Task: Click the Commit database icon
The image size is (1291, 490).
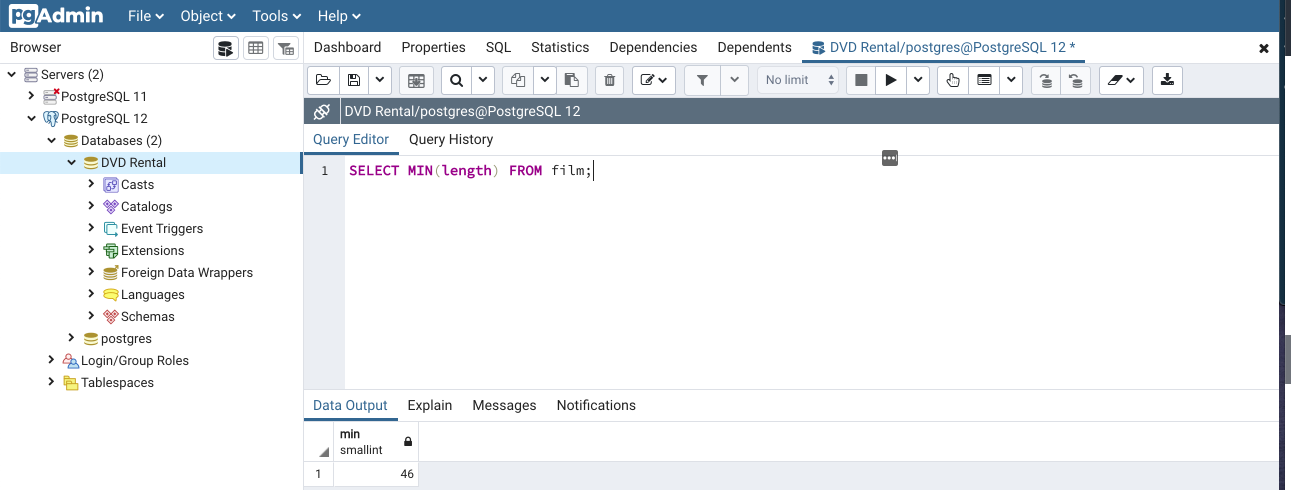Action: 1046,80
